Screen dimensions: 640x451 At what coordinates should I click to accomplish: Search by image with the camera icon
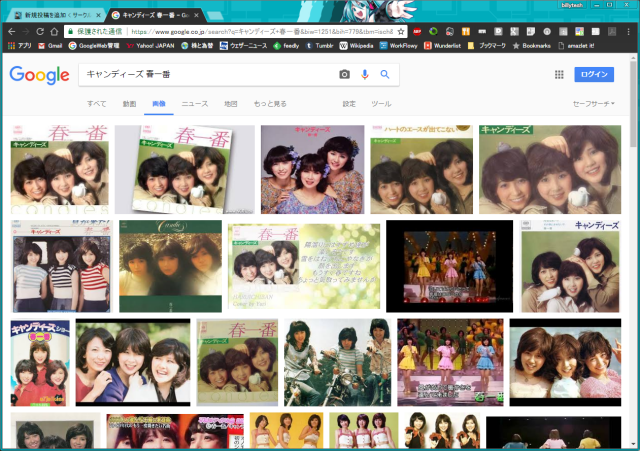pos(344,74)
